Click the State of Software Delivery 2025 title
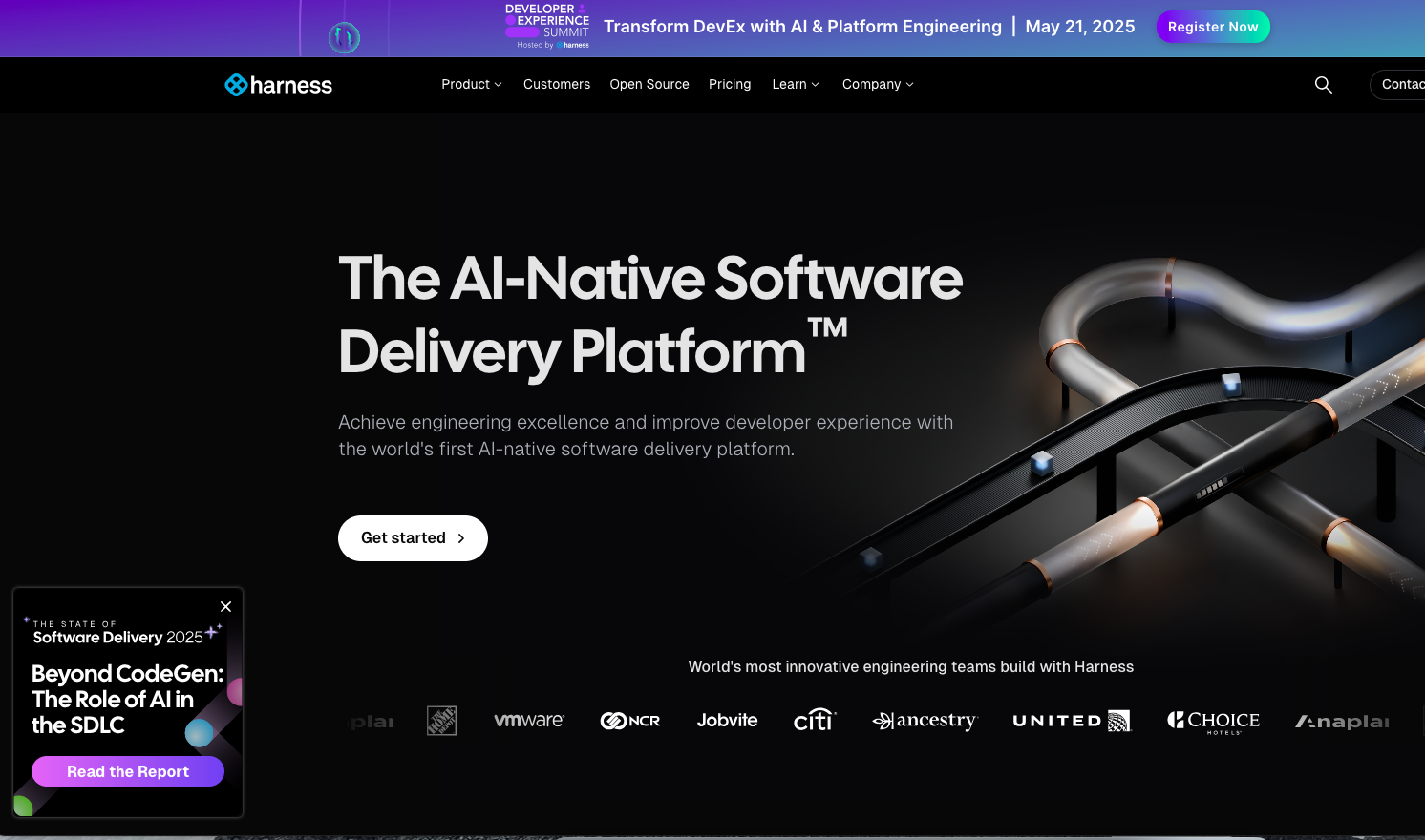This screenshot has width=1425, height=840. pos(118,632)
